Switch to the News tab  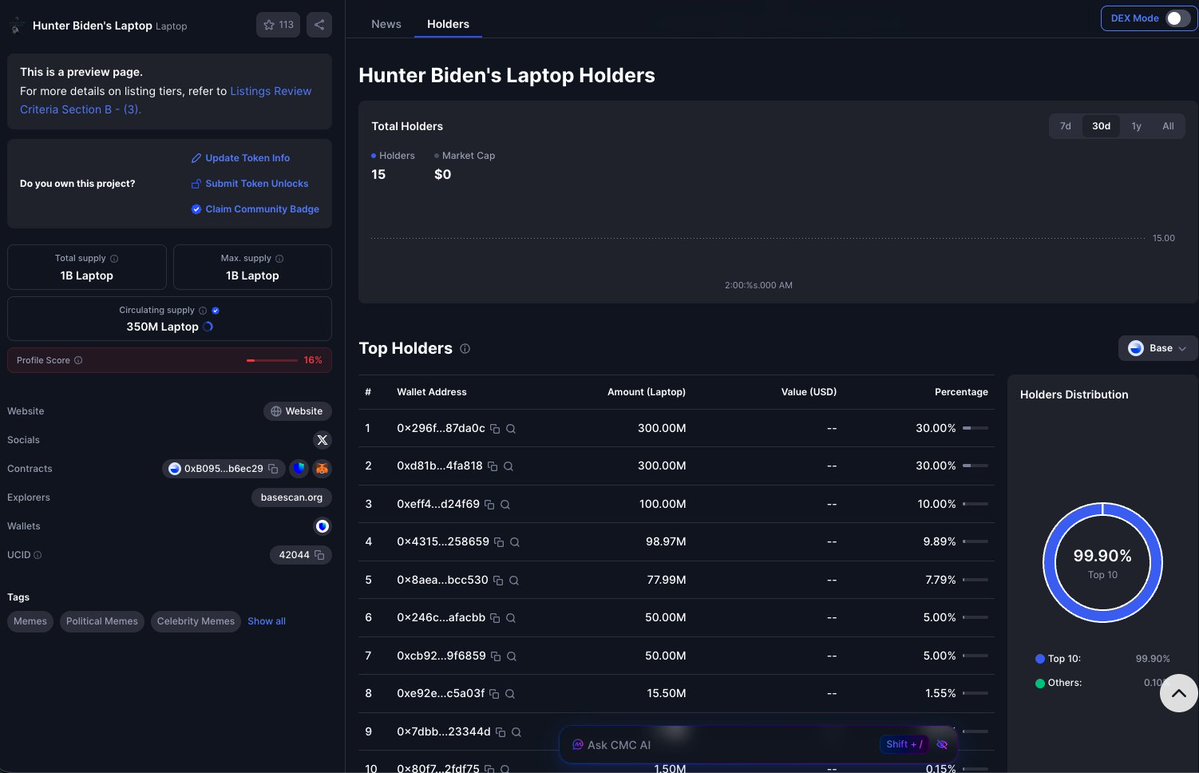(386, 24)
